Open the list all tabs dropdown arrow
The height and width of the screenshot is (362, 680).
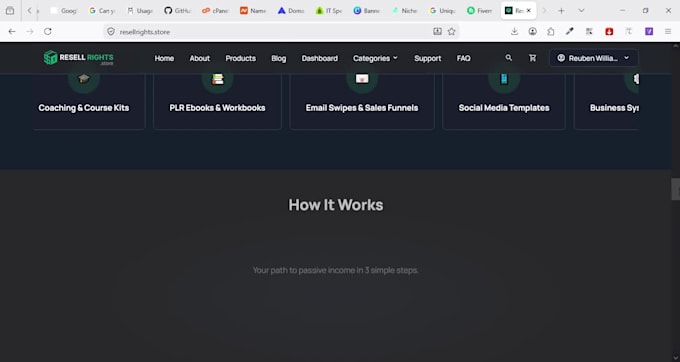(581, 11)
